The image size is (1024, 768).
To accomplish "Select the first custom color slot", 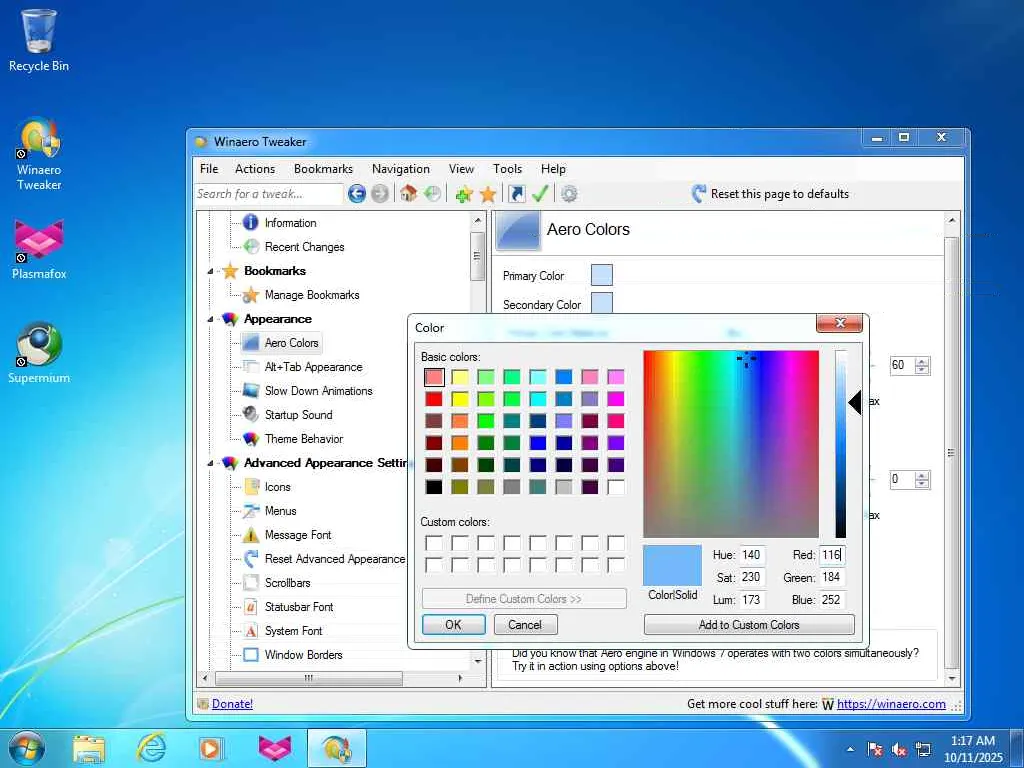I will coord(434,543).
